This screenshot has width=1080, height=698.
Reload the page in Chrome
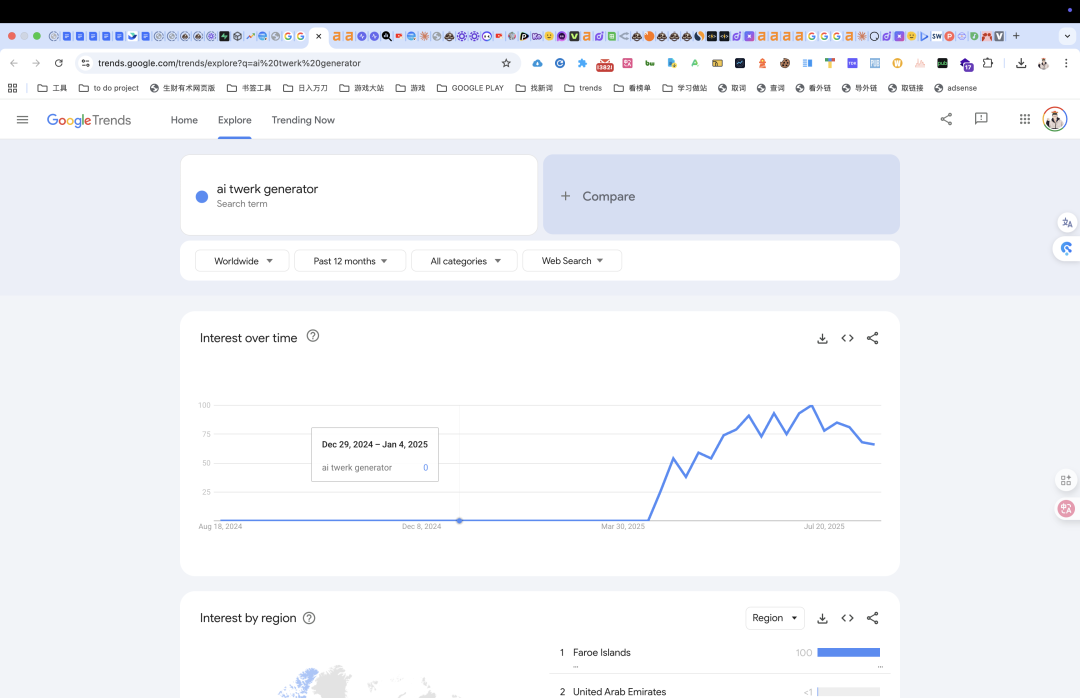(x=59, y=63)
